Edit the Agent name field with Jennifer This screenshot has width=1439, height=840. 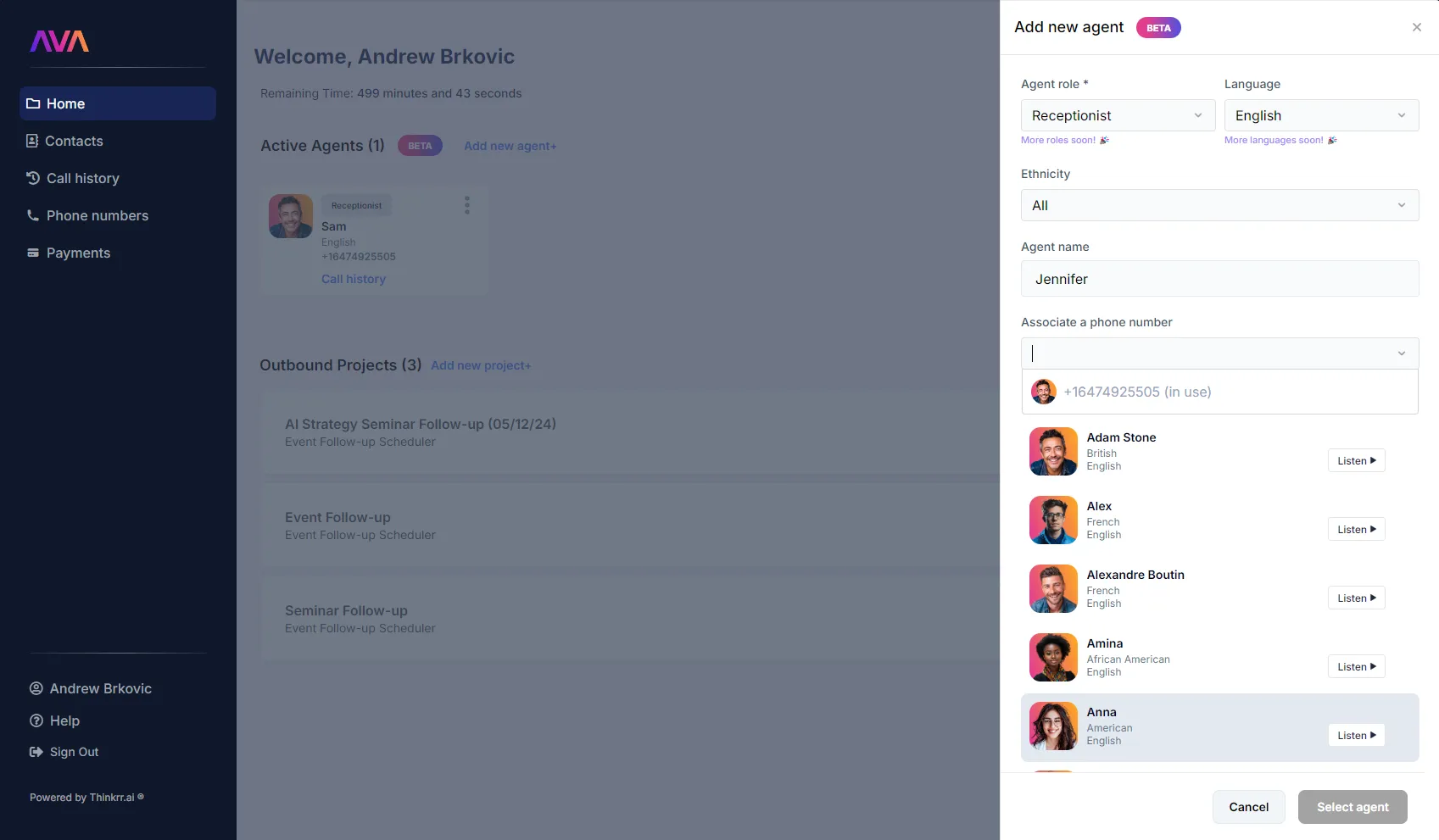[x=1219, y=279]
